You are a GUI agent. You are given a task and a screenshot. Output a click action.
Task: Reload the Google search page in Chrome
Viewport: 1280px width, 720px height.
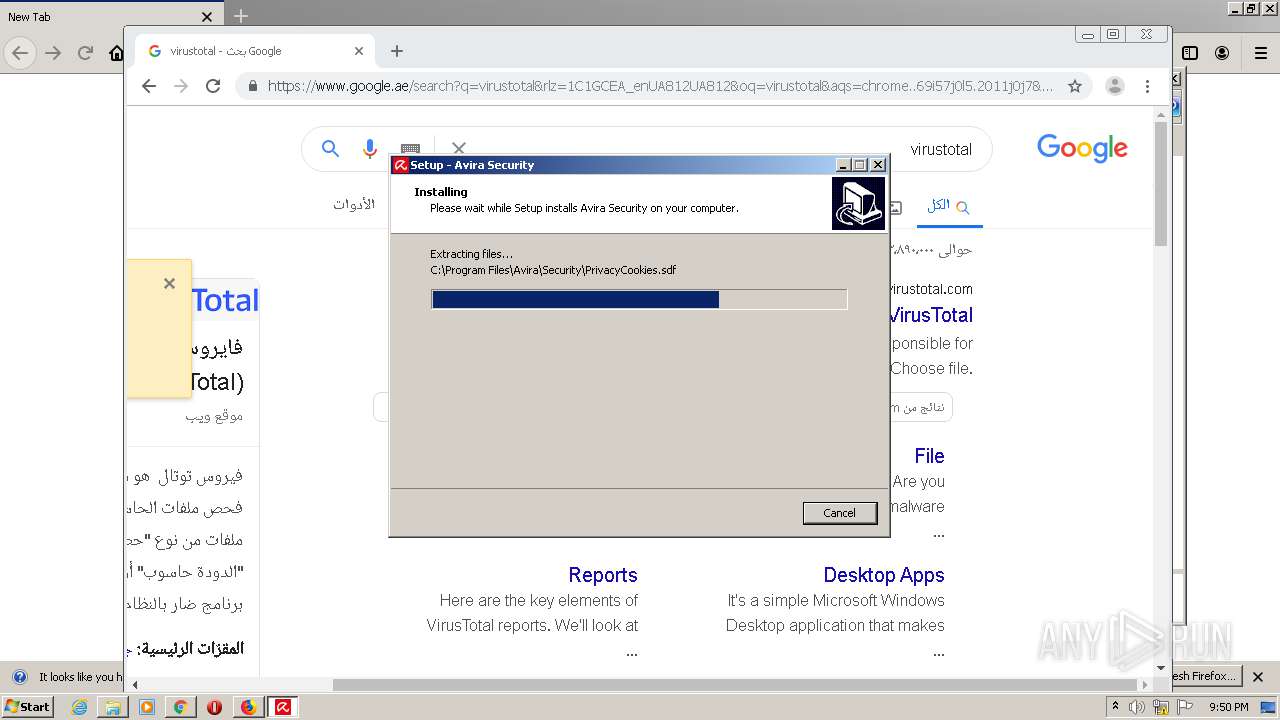(213, 86)
